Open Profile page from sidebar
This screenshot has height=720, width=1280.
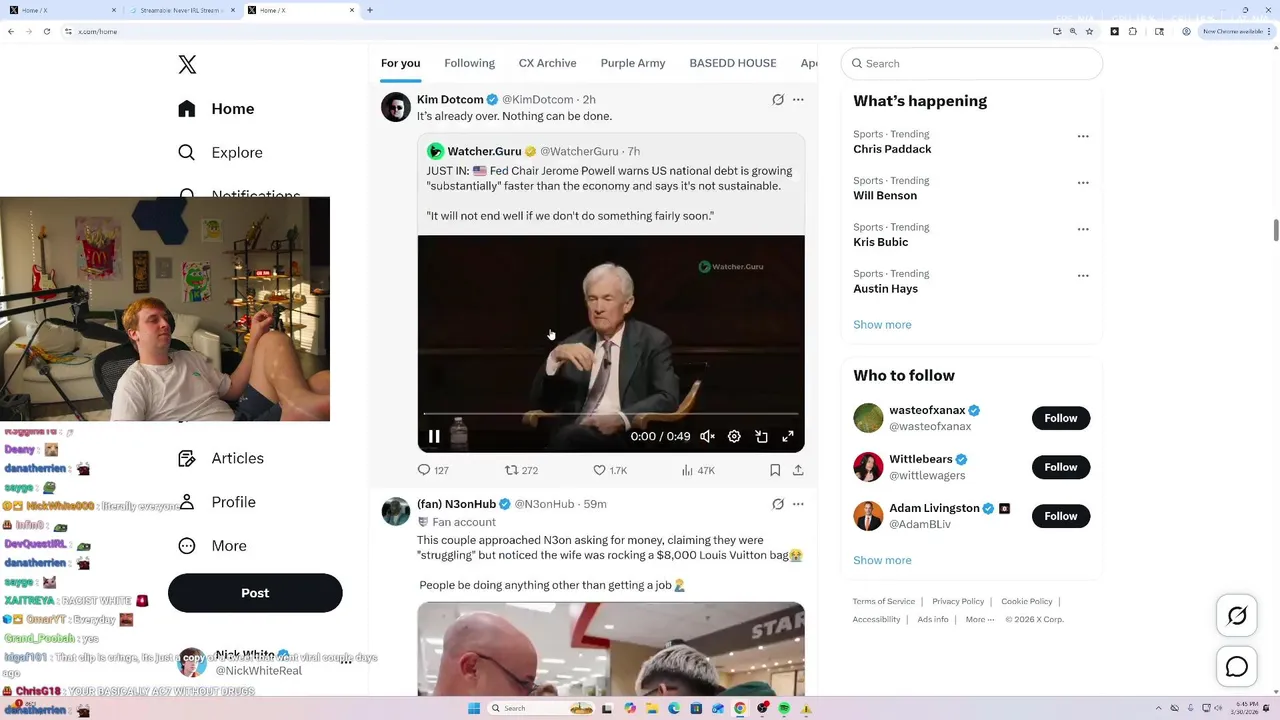pyautogui.click(x=217, y=502)
